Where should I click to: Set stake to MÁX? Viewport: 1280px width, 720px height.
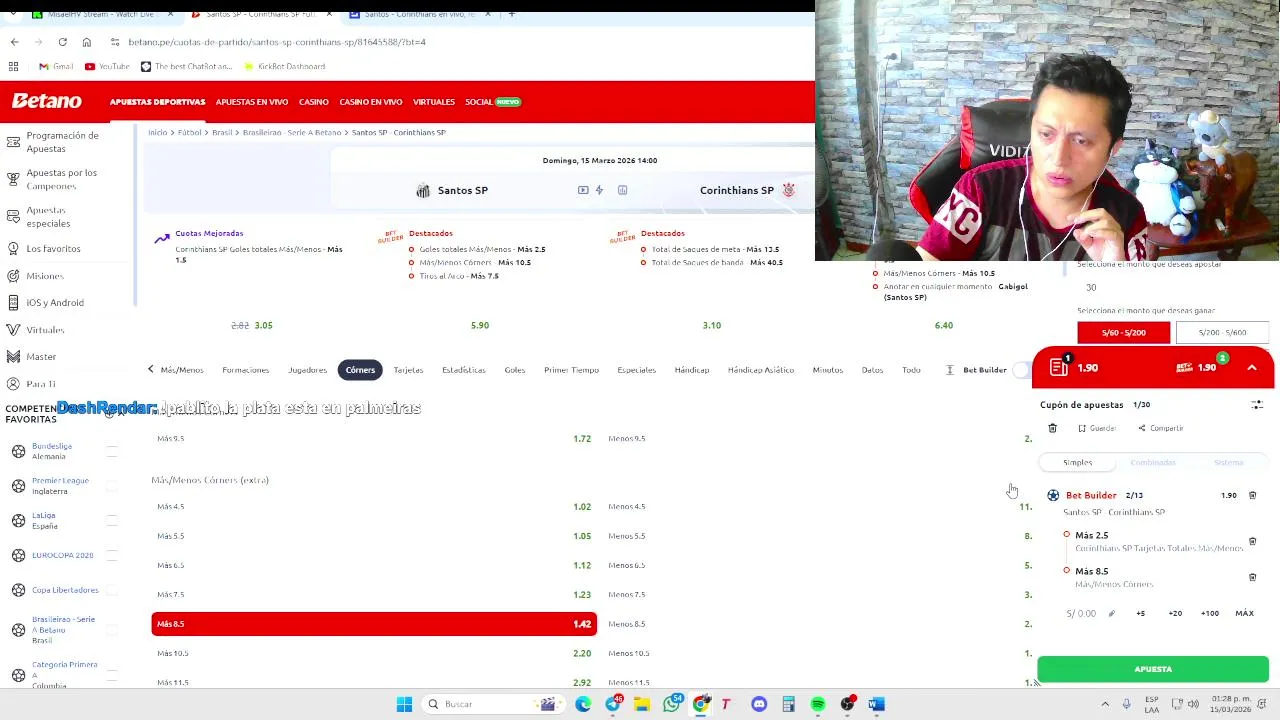(1245, 613)
